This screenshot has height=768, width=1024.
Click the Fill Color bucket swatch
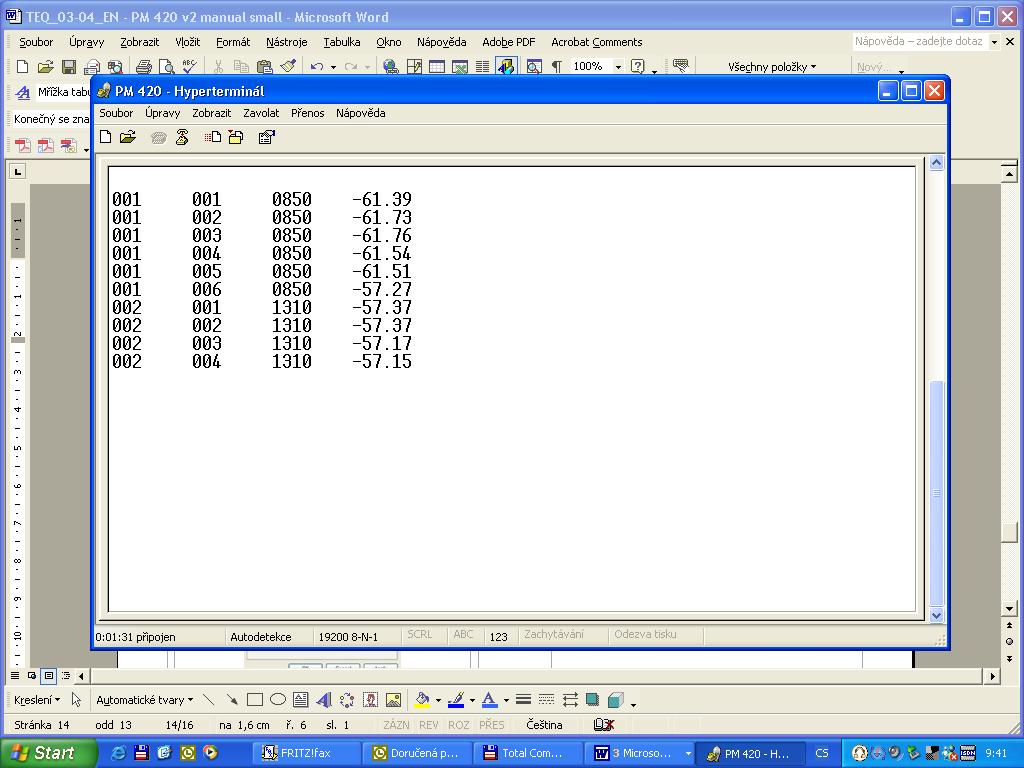[422, 700]
